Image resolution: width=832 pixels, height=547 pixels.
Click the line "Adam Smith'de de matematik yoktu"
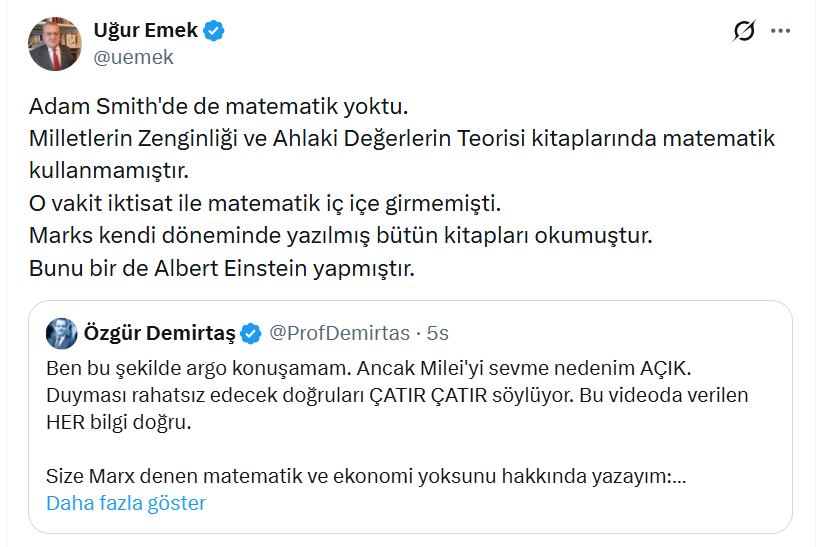click(220, 106)
